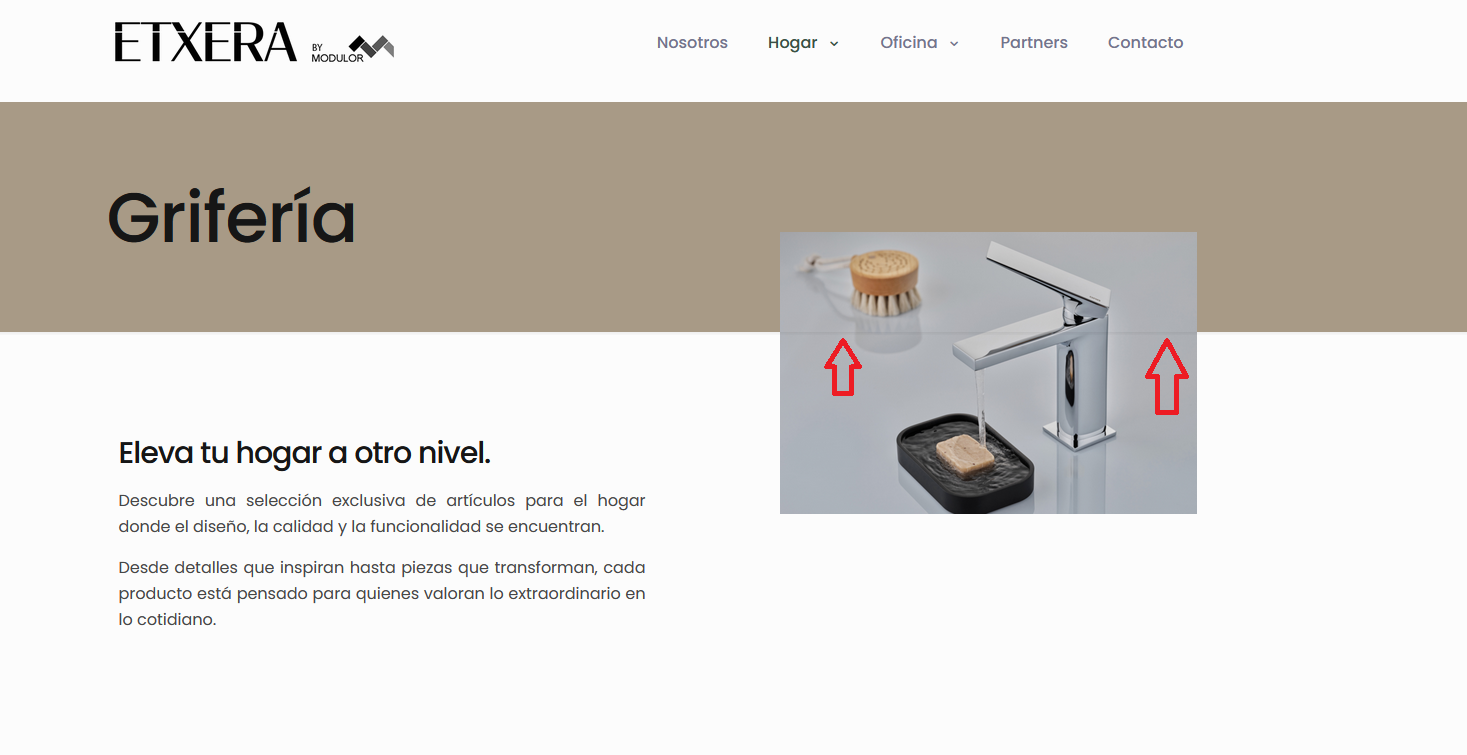This screenshot has height=755, width=1467.
Task: Click the paragraph starting "Desde detalles que inspiran"
Action: click(382, 593)
